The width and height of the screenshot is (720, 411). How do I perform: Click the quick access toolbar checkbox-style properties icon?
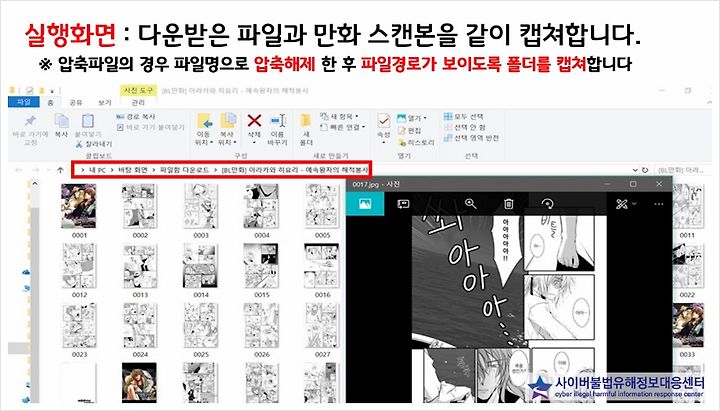29,90
